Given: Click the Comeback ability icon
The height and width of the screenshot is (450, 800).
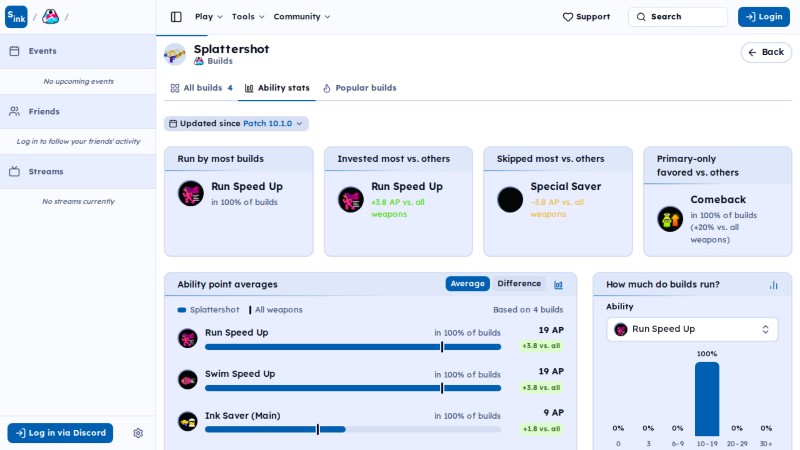Looking at the screenshot, I should 670,219.
